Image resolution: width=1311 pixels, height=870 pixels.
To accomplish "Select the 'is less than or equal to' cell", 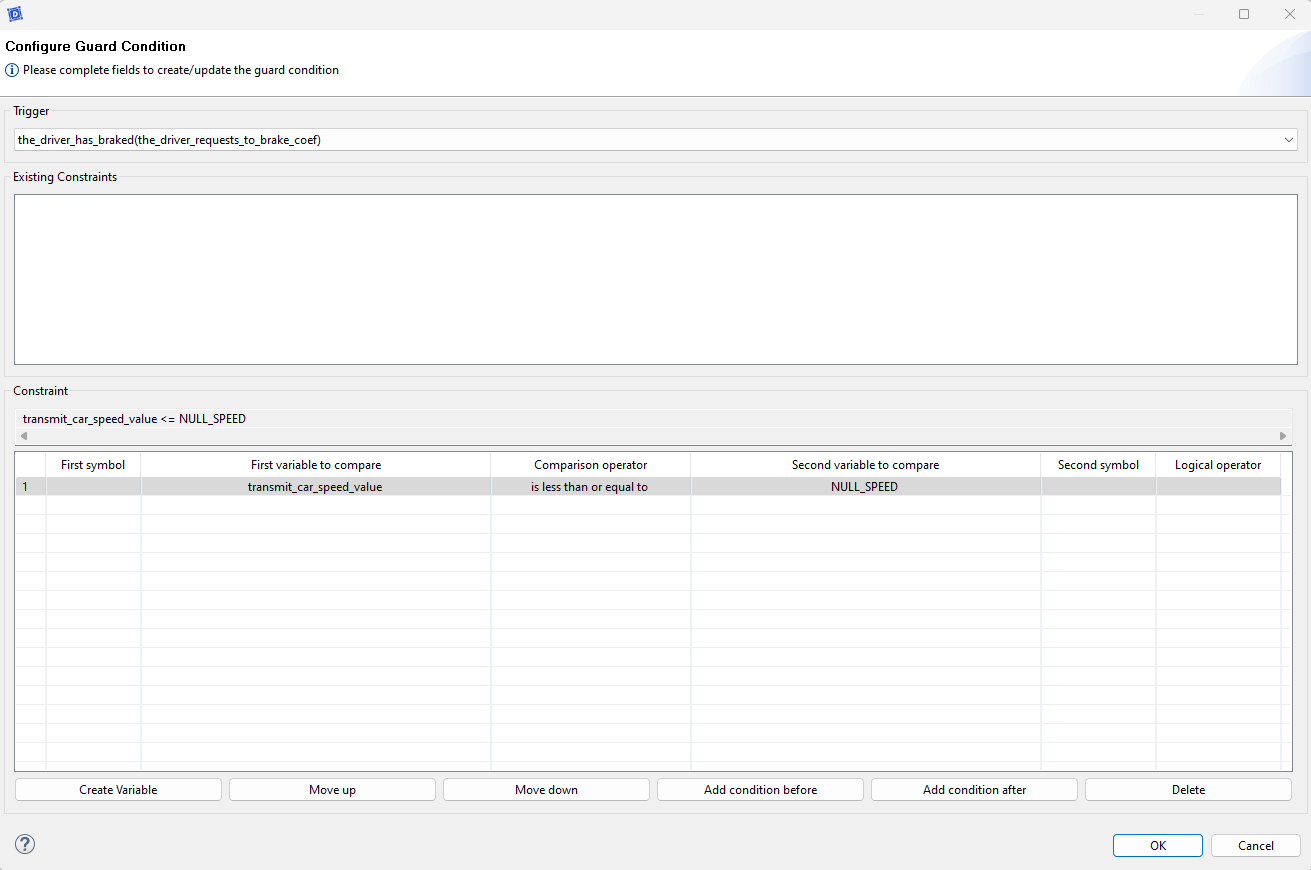I will (591, 487).
